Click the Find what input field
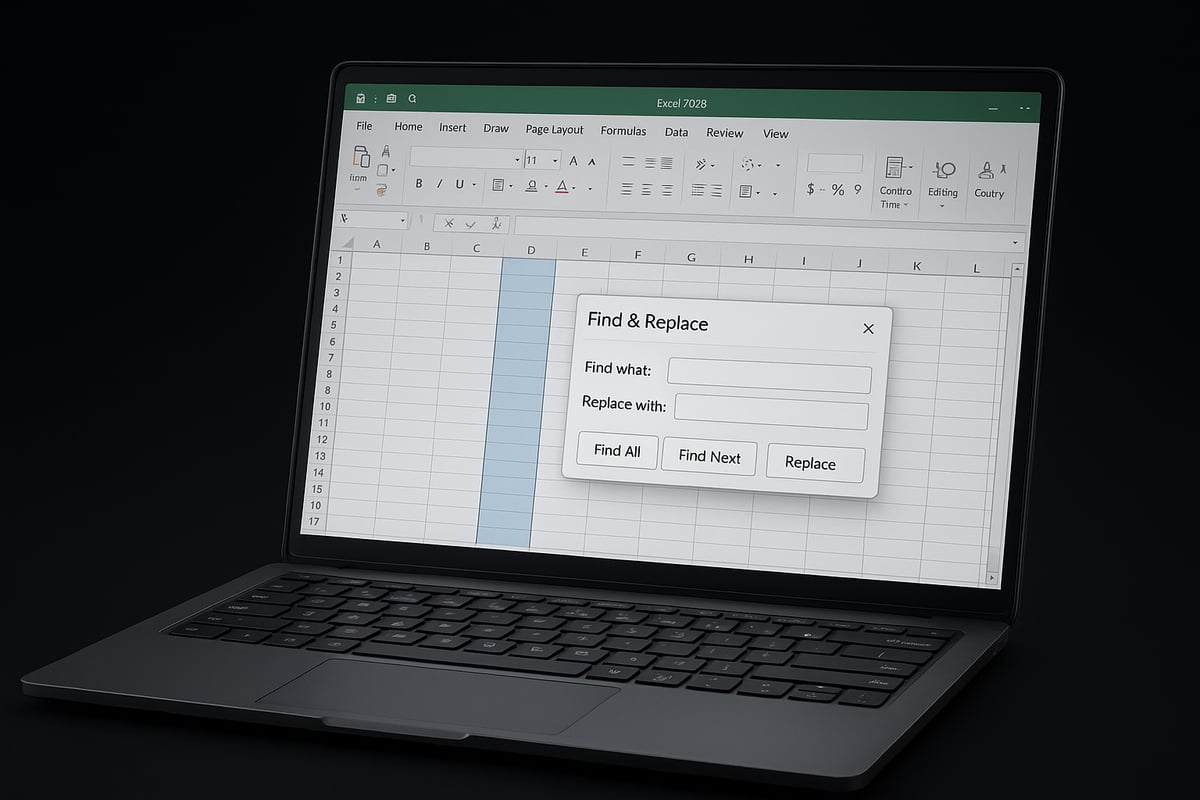1200x800 pixels. tap(769, 376)
